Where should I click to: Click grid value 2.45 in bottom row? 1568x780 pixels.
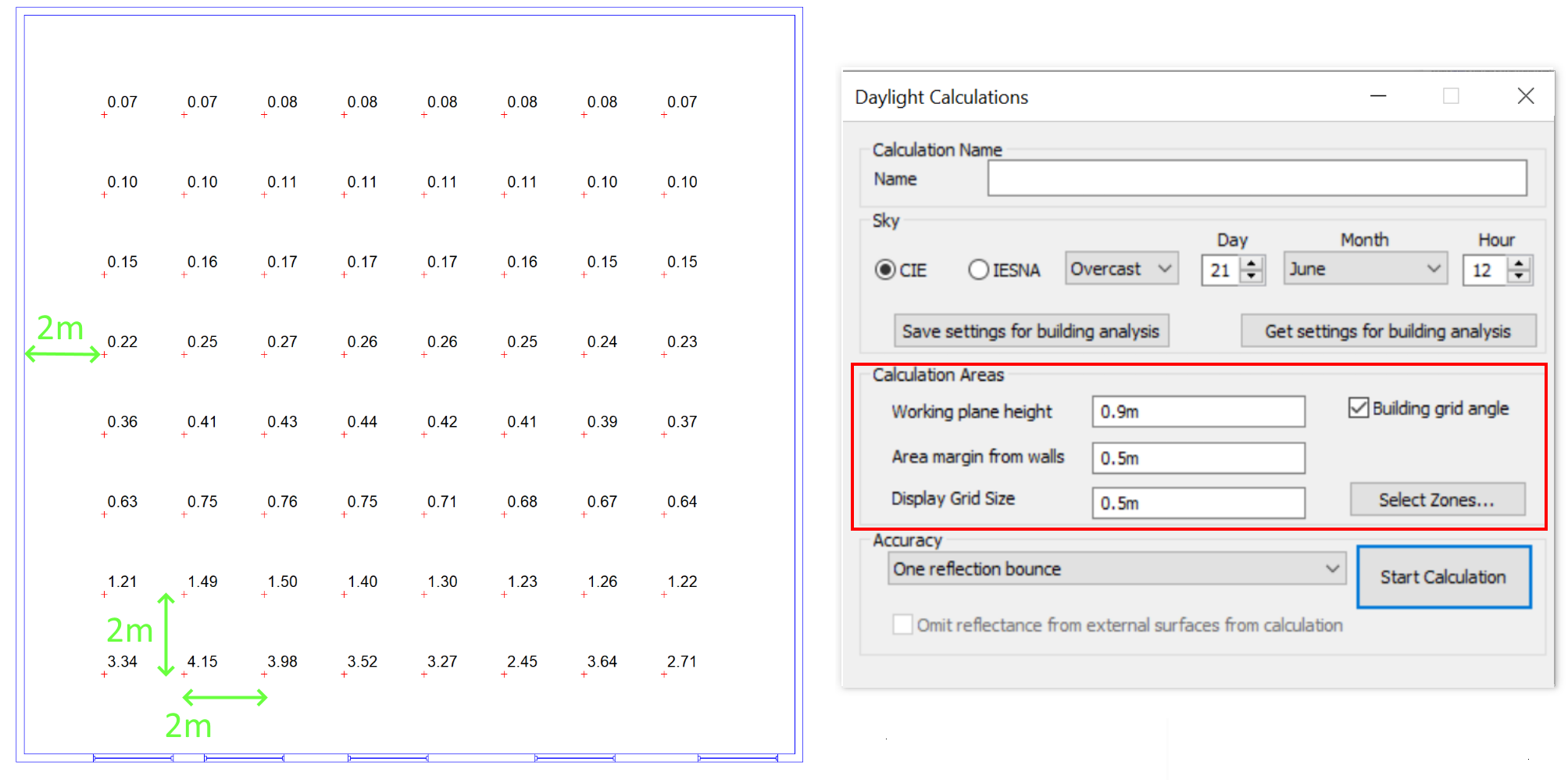[523, 662]
